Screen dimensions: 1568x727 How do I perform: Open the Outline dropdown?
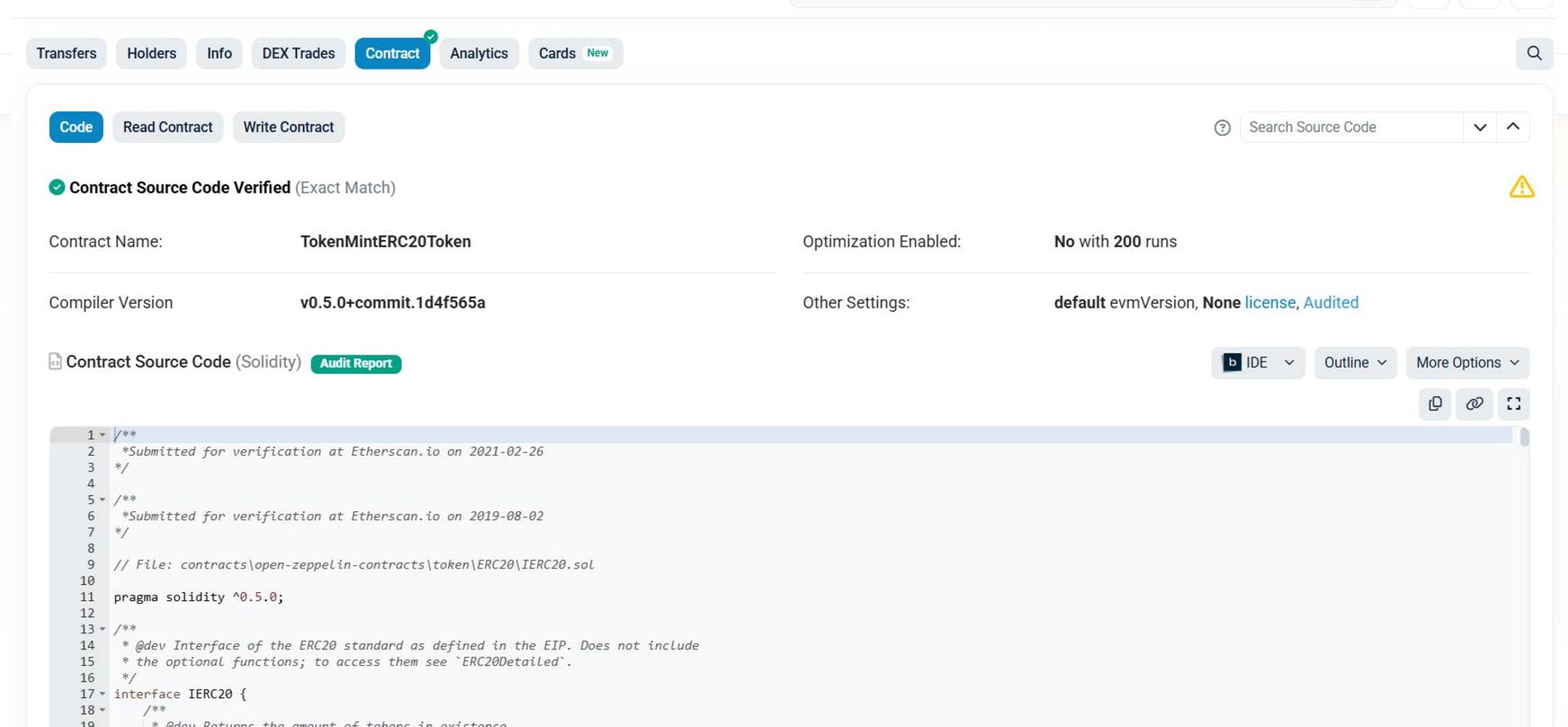coord(1355,363)
